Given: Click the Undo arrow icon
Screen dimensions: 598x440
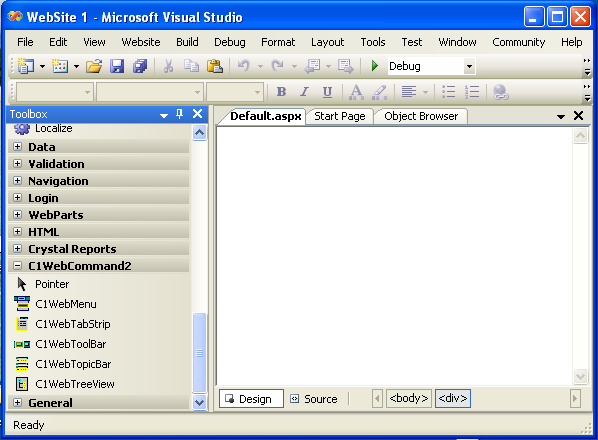Looking at the screenshot, I should (x=244, y=66).
